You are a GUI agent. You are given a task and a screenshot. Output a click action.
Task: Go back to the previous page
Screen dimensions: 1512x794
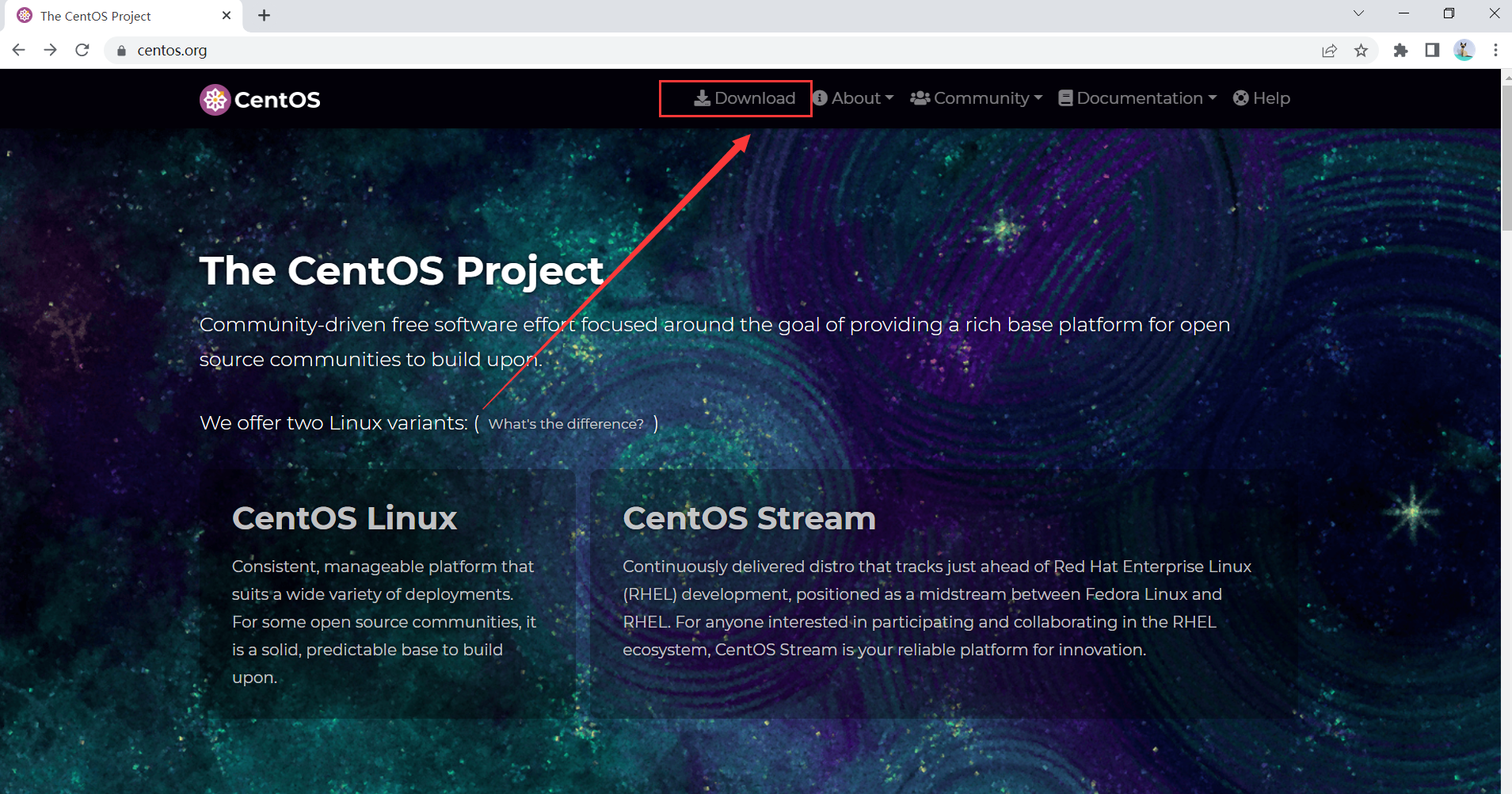click(19, 50)
